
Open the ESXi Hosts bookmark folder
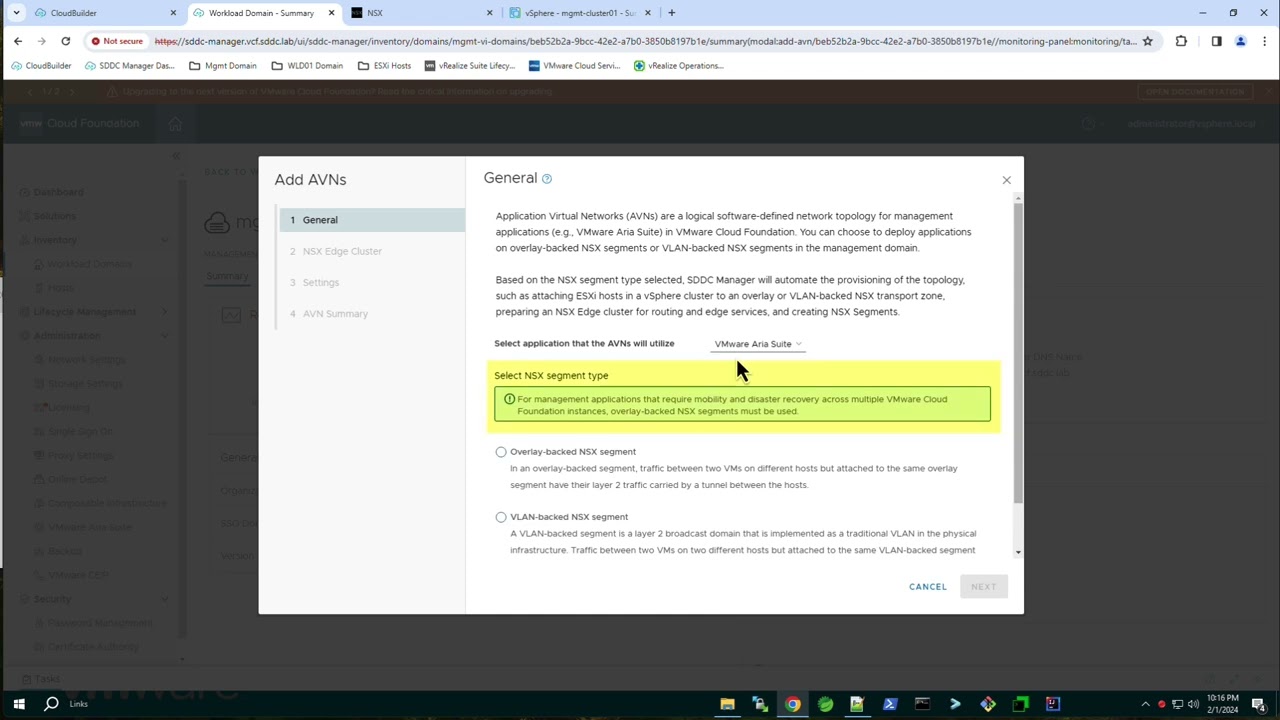[385, 66]
